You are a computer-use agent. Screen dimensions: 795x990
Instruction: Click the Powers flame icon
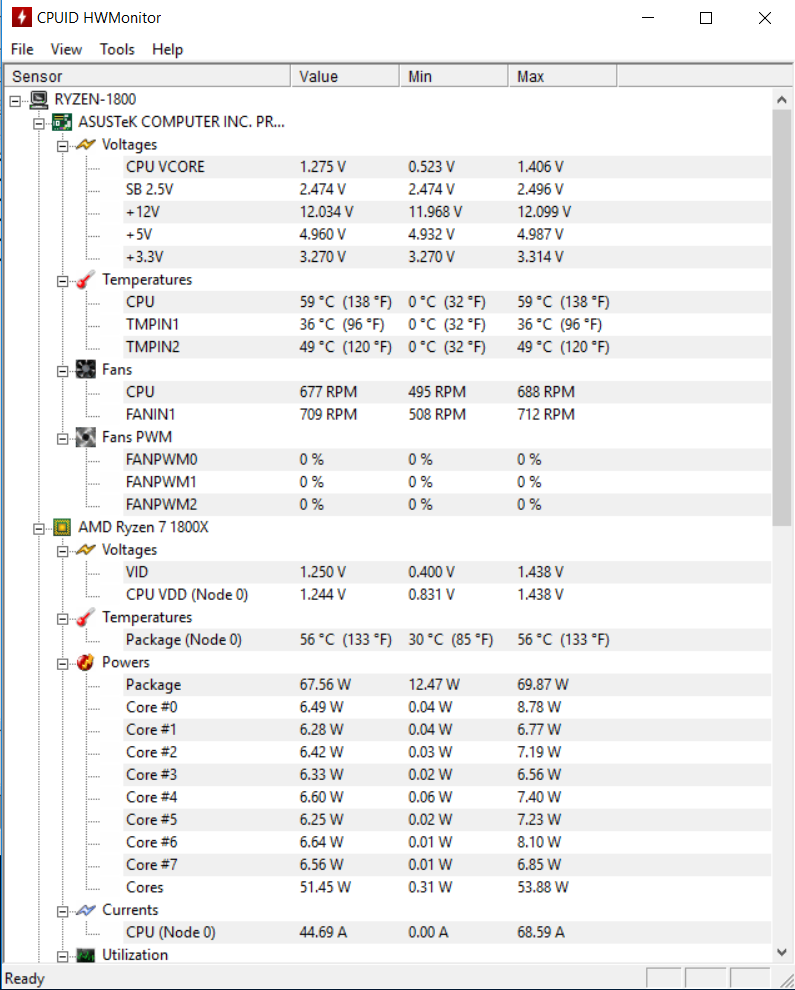(85, 662)
